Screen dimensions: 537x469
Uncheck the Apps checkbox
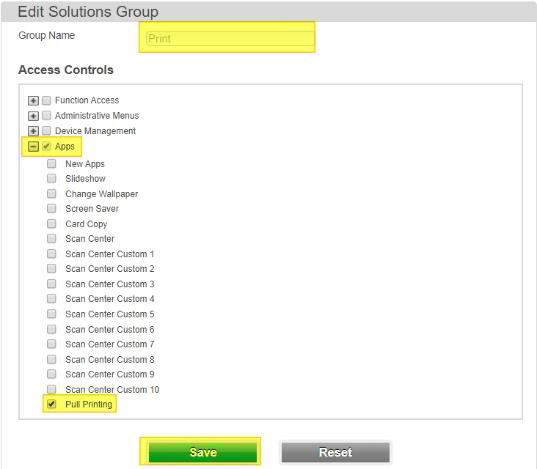tap(46, 147)
